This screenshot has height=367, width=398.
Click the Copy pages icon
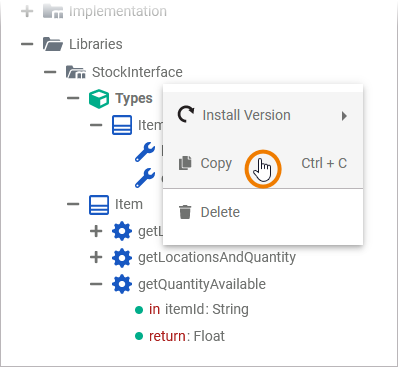[185, 163]
